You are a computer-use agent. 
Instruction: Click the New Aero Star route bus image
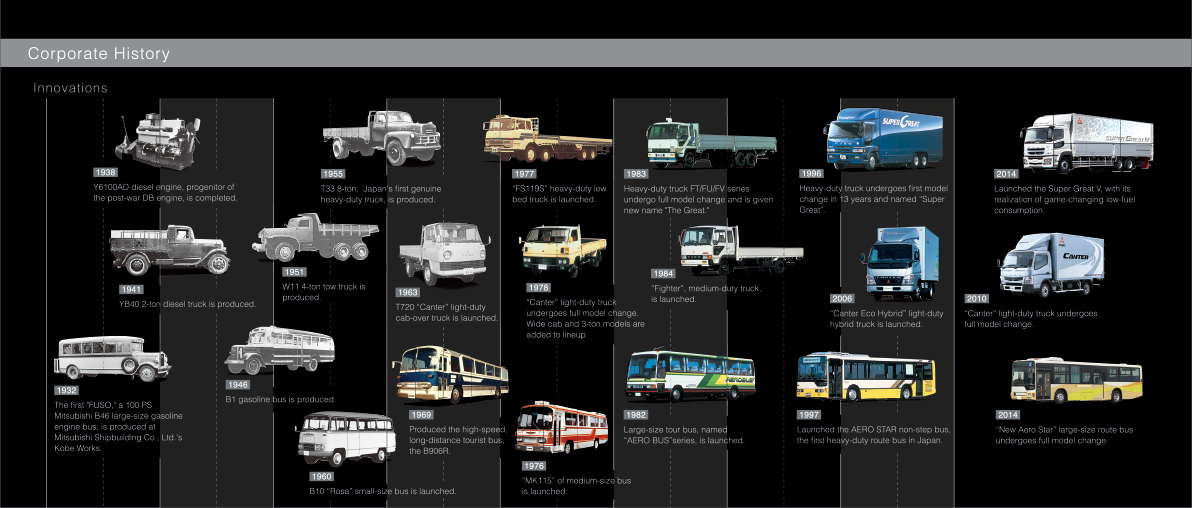(x=1075, y=379)
